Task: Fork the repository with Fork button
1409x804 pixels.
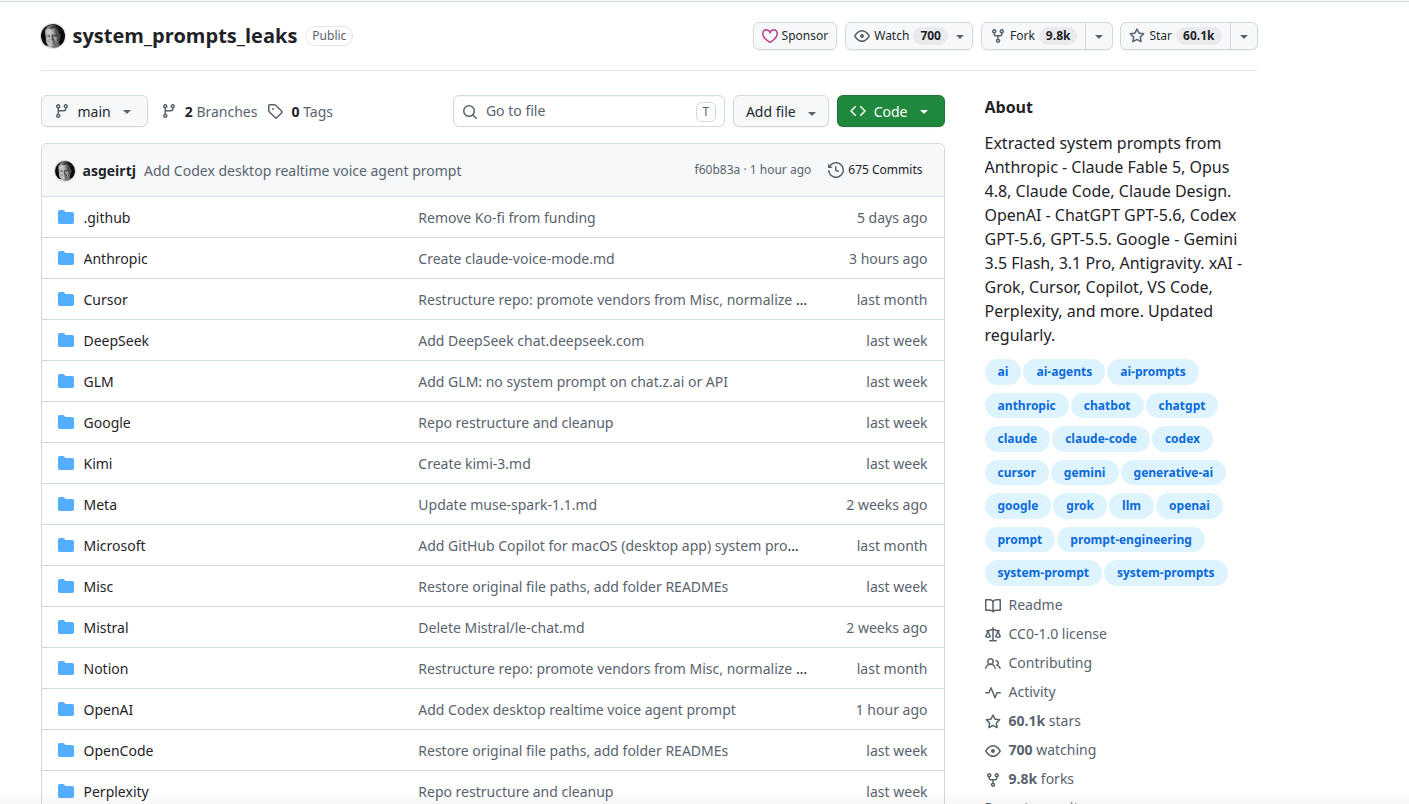Action: click(x=1033, y=36)
